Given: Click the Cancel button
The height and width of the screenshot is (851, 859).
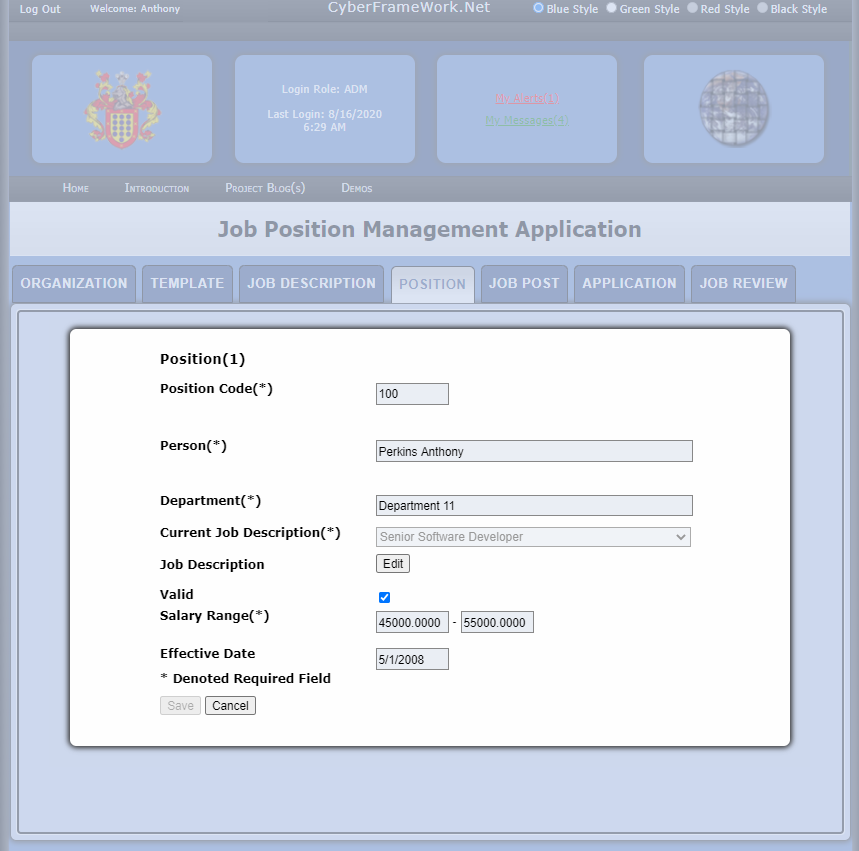Looking at the screenshot, I should [x=230, y=706].
